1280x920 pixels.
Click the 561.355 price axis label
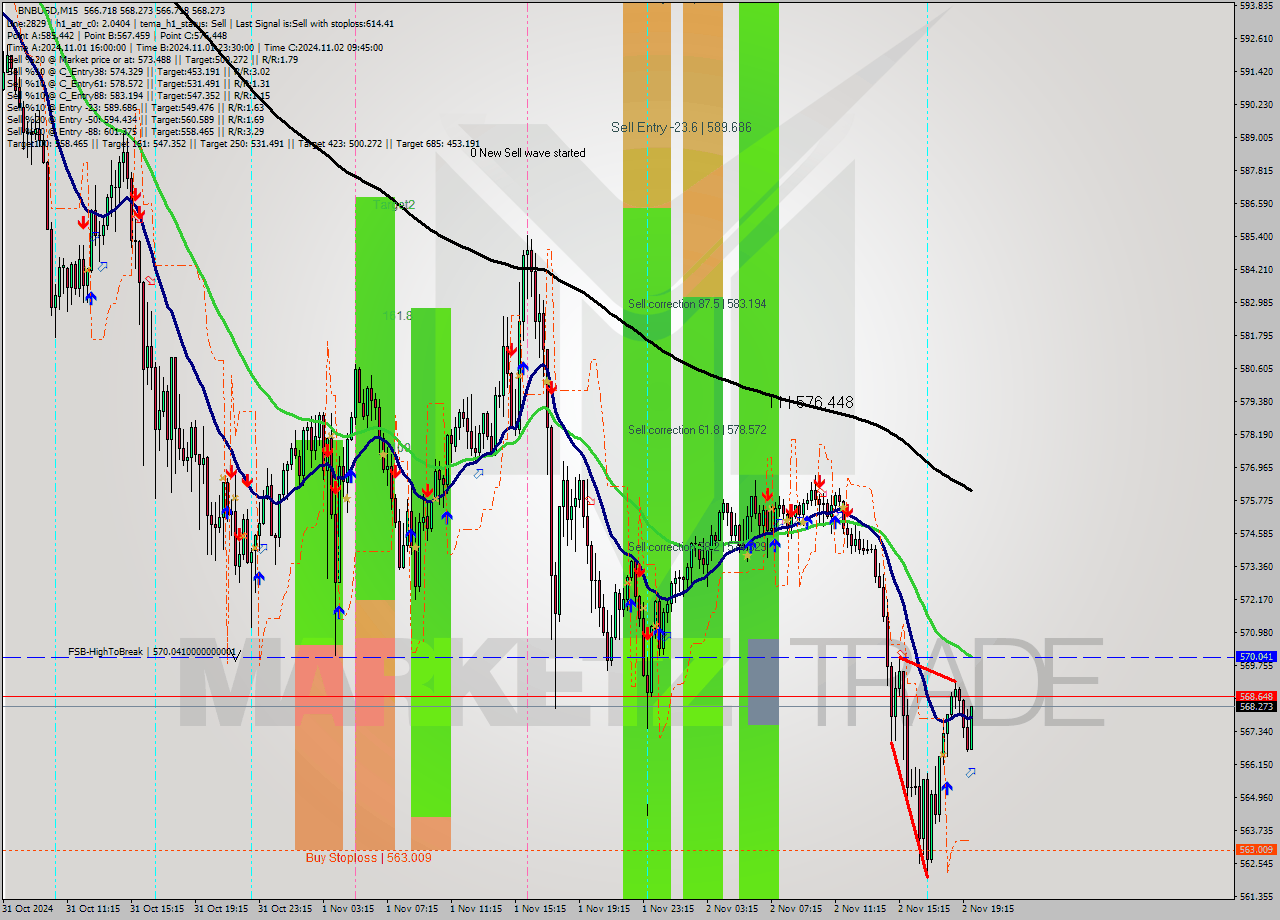click(x=1256, y=896)
